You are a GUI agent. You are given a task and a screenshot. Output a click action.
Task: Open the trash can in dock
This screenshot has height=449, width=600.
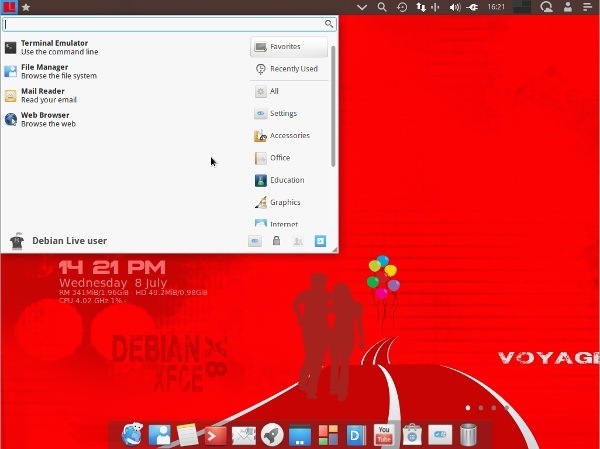click(468, 434)
